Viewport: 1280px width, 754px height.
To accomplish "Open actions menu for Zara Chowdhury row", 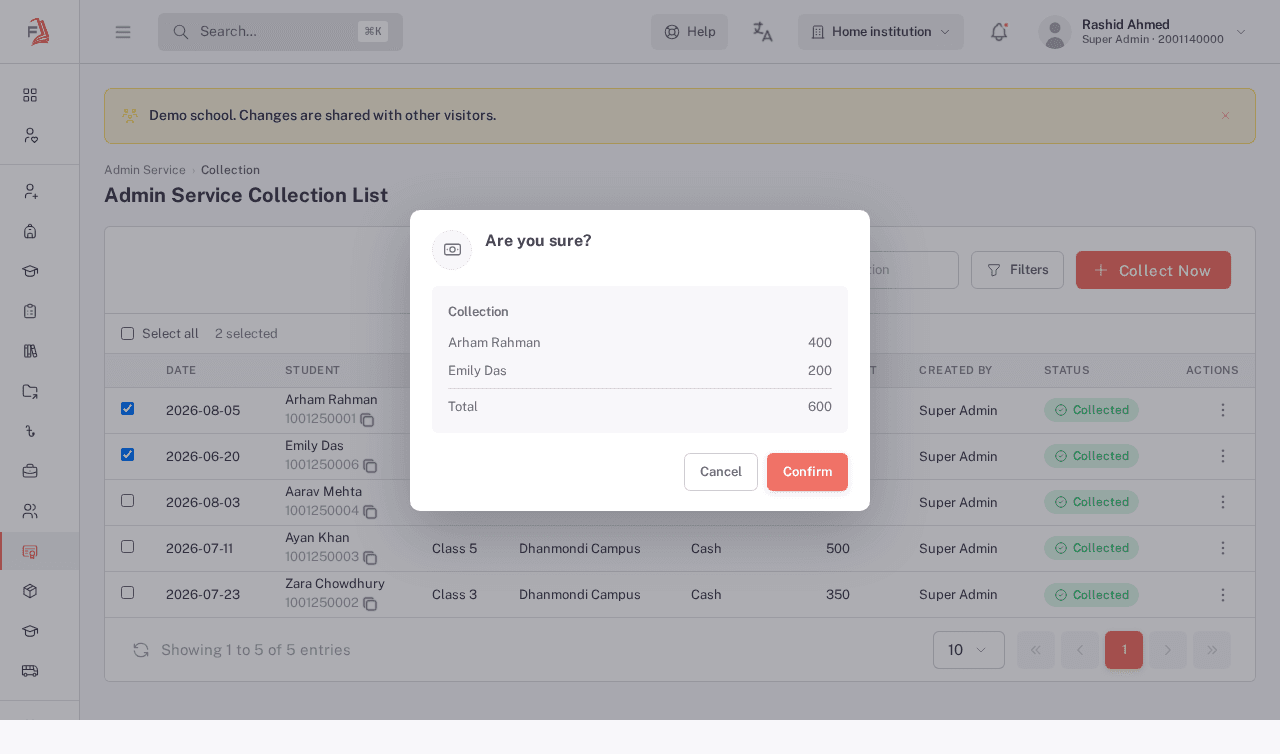I will click(x=1222, y=595).
